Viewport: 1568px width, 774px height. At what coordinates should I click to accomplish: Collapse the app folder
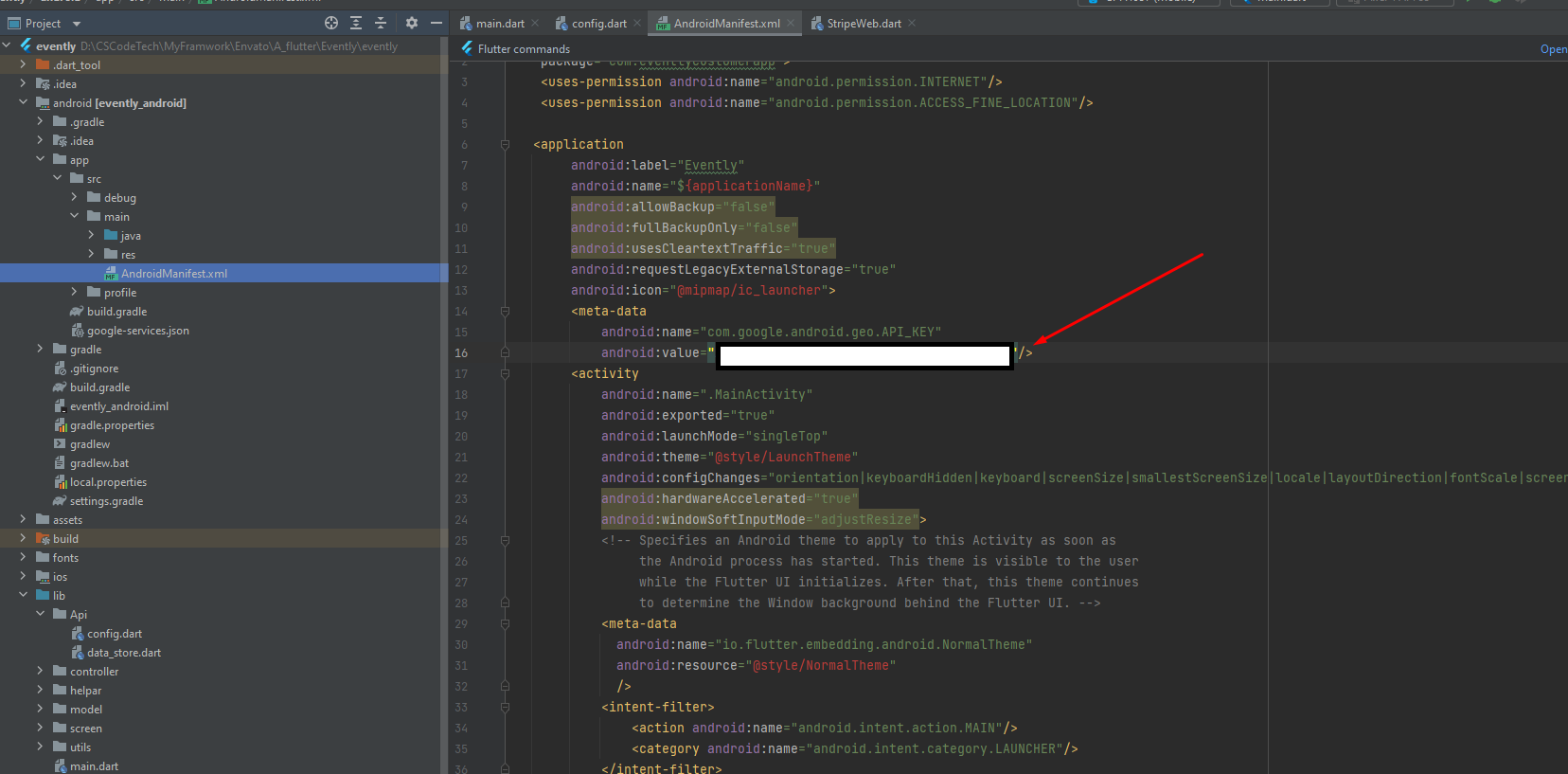tap(40, 159)
